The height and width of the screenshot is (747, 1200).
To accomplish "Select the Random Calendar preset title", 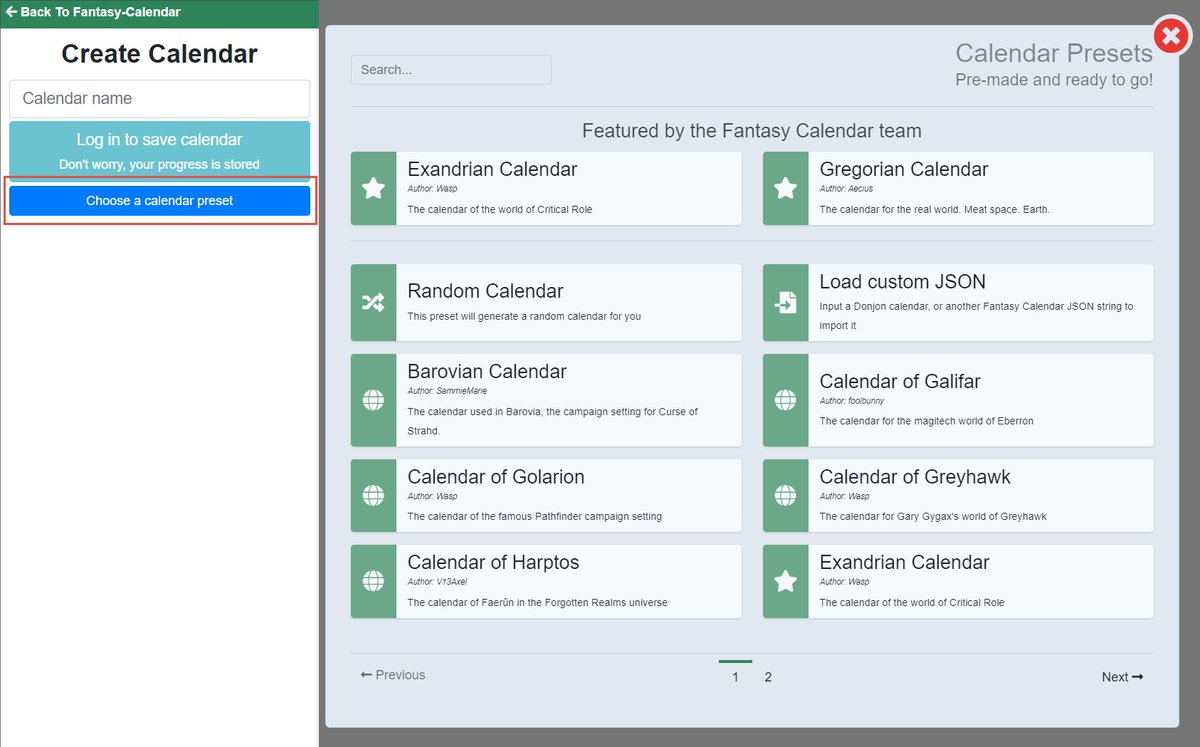I will [485, 291].
